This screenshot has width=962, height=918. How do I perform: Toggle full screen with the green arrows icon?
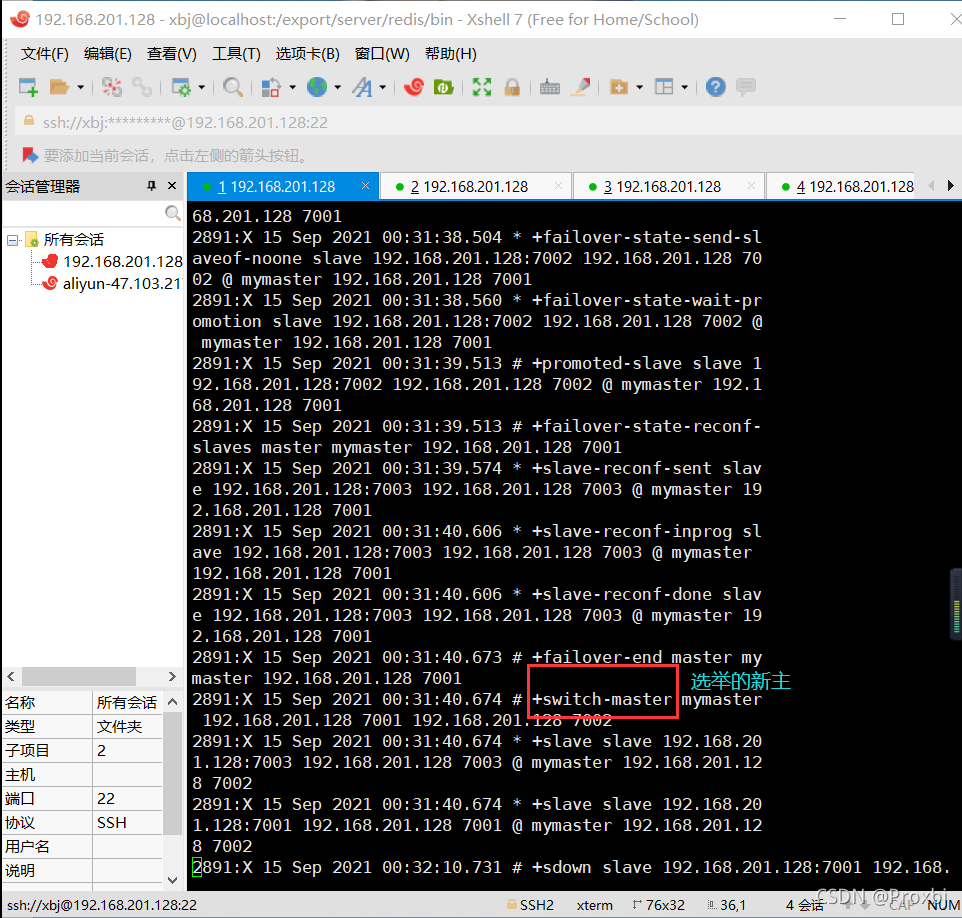pos(482,87)
